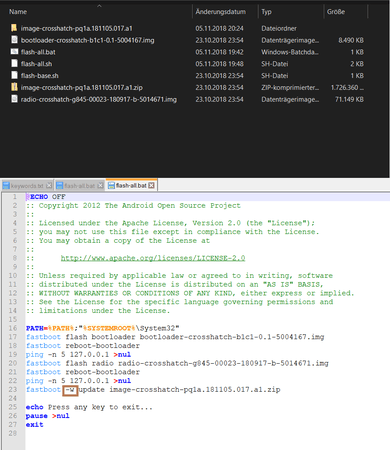390x450 pixels.
Task: Click the Licensed under the Apache License comment line
Action: coord(170,223)
